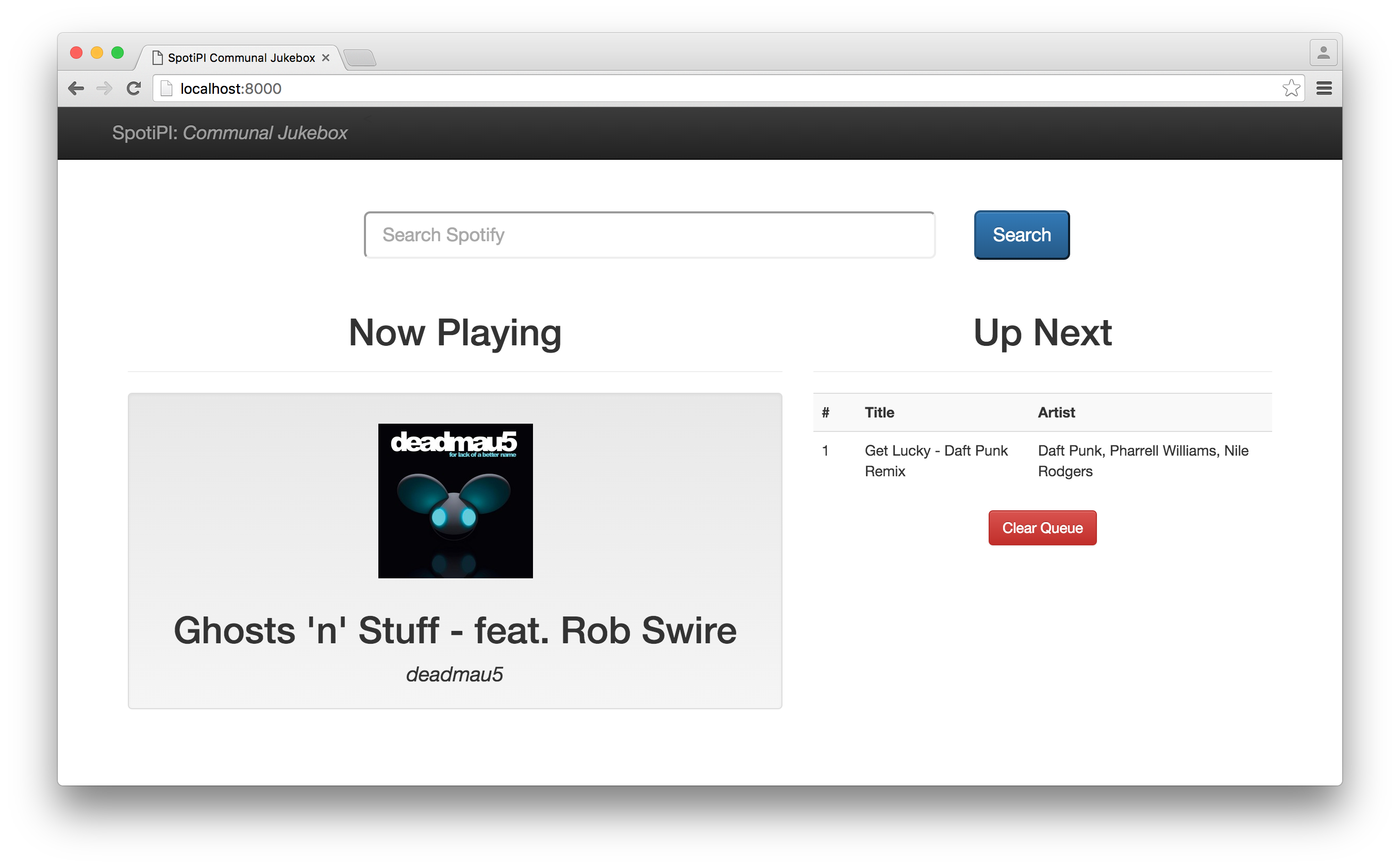Click the Title column header
Screen dimensions: 1400x868
click(879, 412)
